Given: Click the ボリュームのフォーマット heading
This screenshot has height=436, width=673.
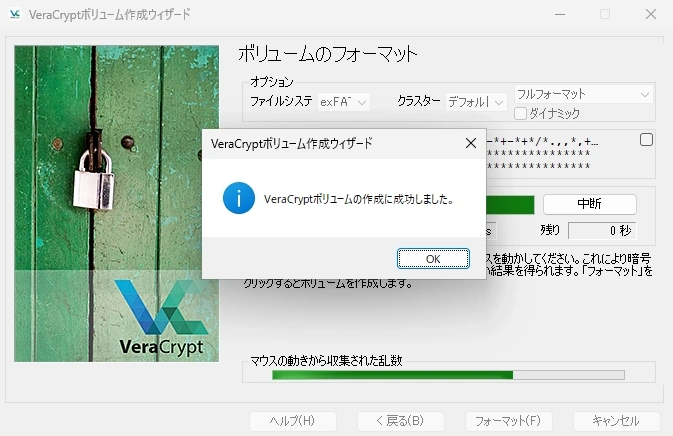Looking at the screenshot, I should click(327, 54).
